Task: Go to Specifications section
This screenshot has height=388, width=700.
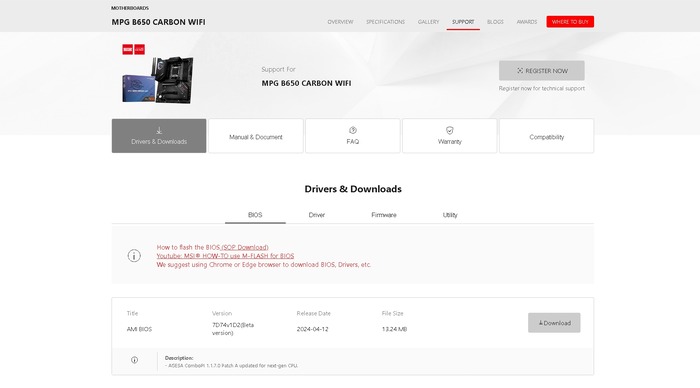Action: (385, 22)
